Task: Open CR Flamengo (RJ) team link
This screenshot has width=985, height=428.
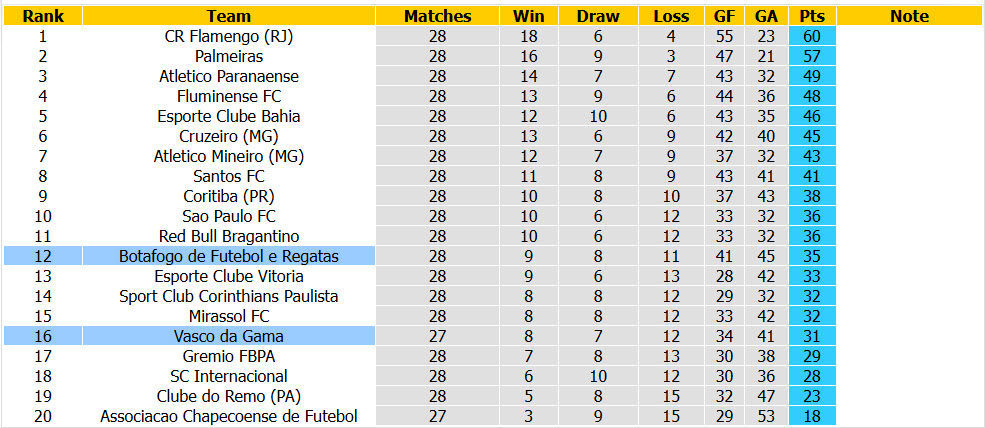Action: [x=229, y=36]
